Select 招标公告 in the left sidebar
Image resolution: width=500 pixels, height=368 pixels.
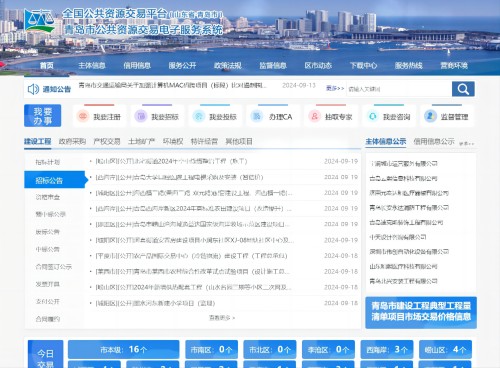click(55, 180)
